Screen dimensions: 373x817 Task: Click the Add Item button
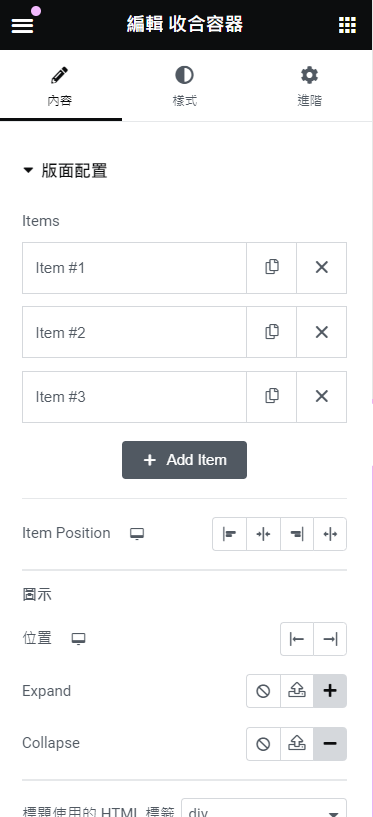pos(184,460)
